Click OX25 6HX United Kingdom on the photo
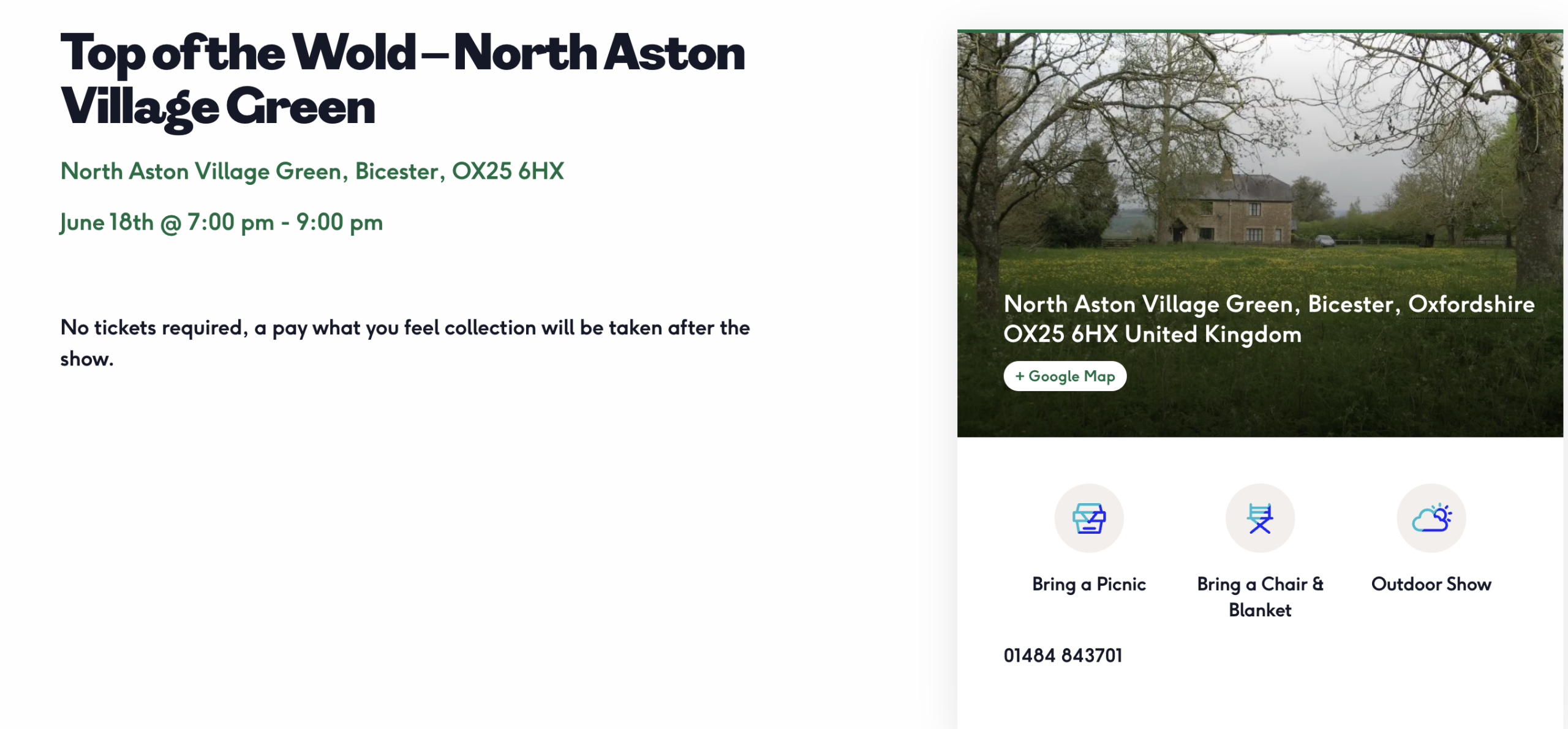 (x=1152, y=334)
